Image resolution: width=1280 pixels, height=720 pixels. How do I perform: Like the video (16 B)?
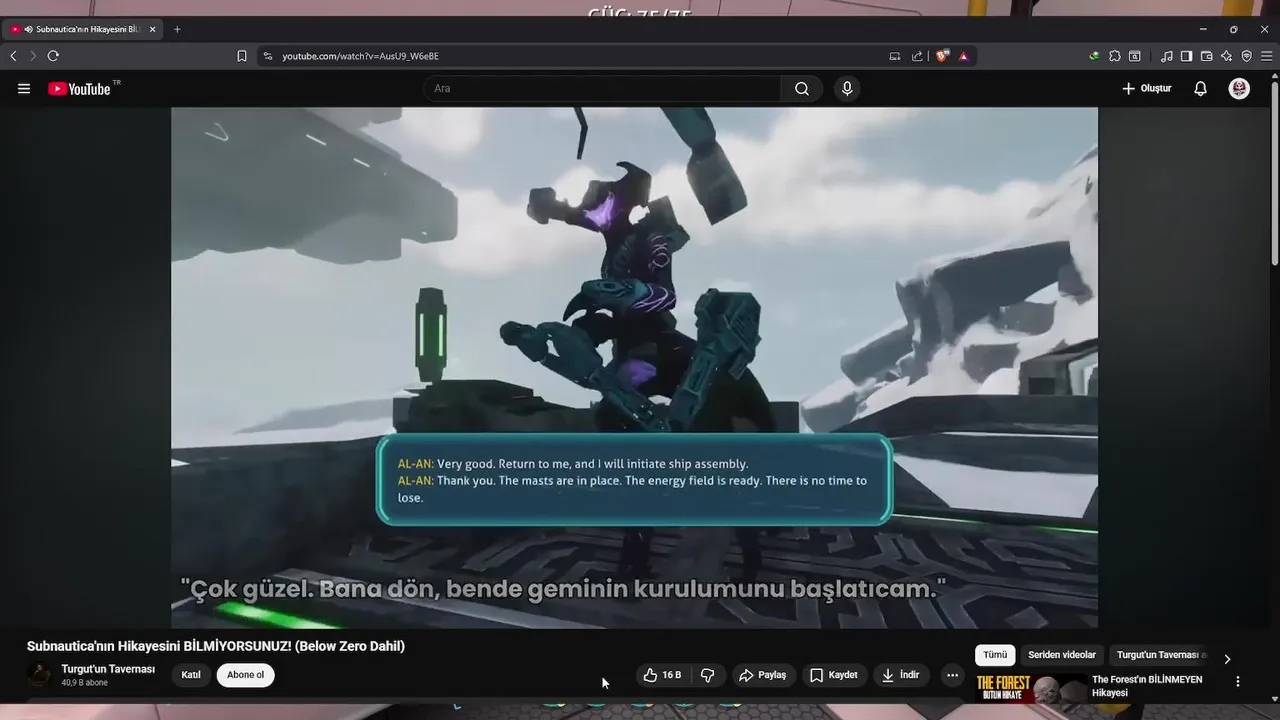[662, 675]
